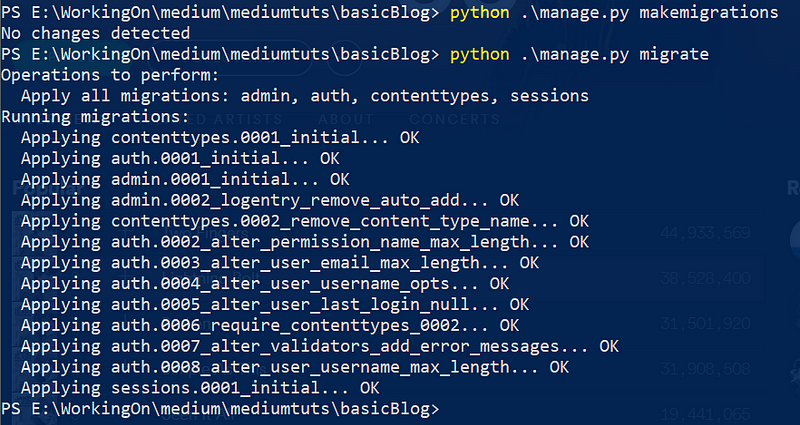The width and height of the screenshot is (800, 425).
Task: Click the contenttypes.0002_remove_content_type_name line
Action: [x=305, y=221]
